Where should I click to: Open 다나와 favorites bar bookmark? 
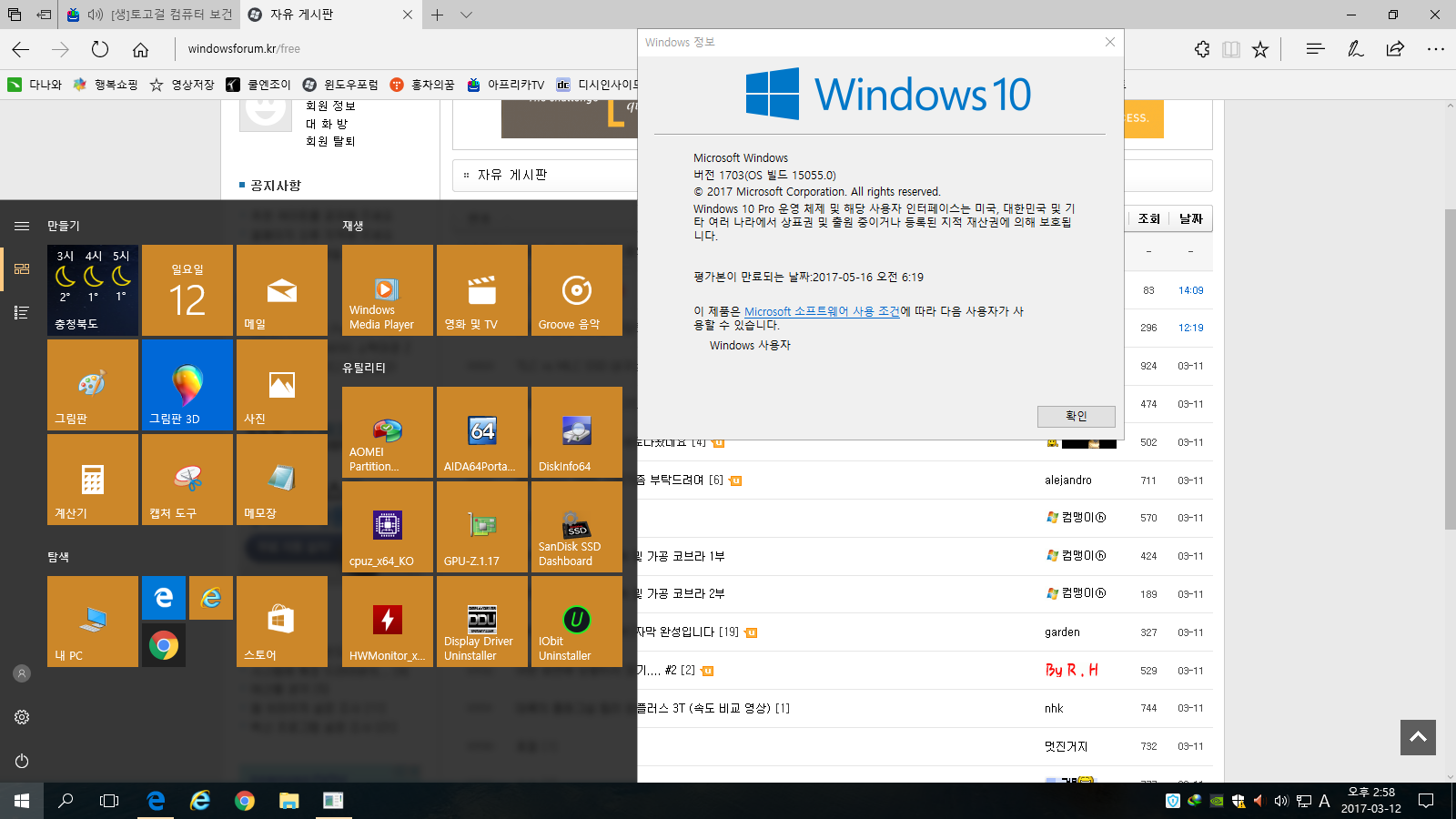pyautogui.click(x=35, y=85)
